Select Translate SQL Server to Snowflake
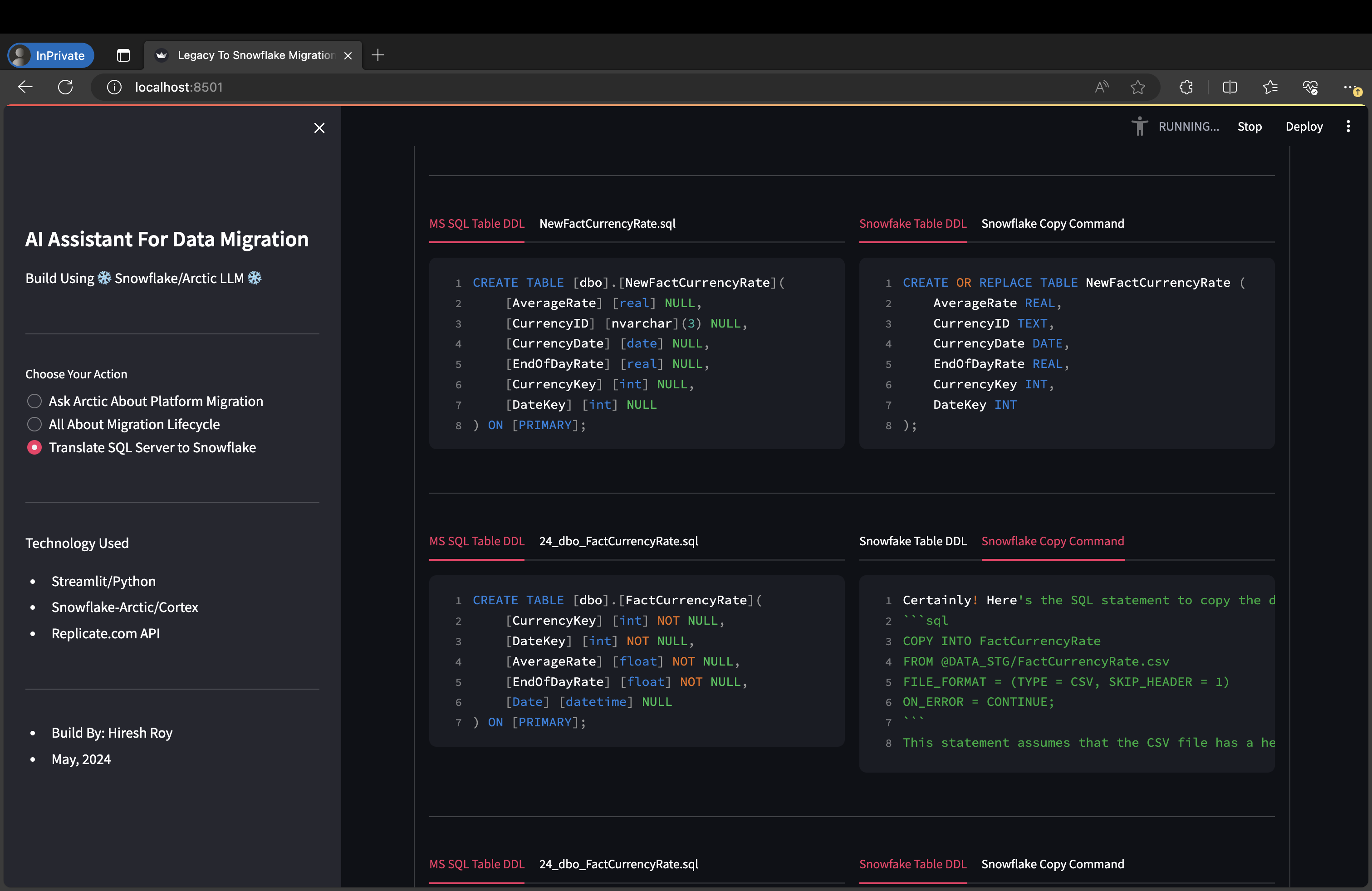 coord(34,448)
